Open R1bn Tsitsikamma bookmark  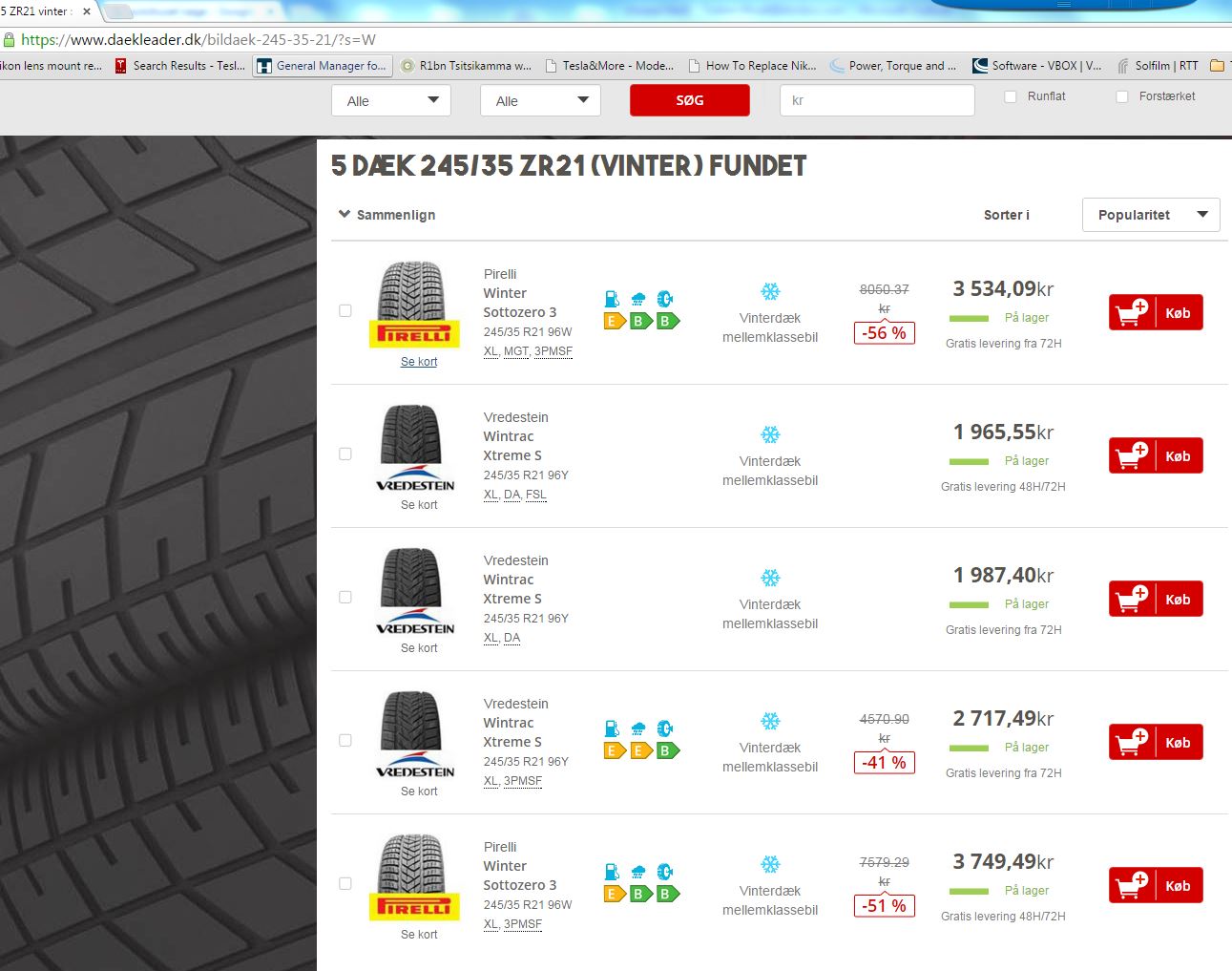[466, 66]
